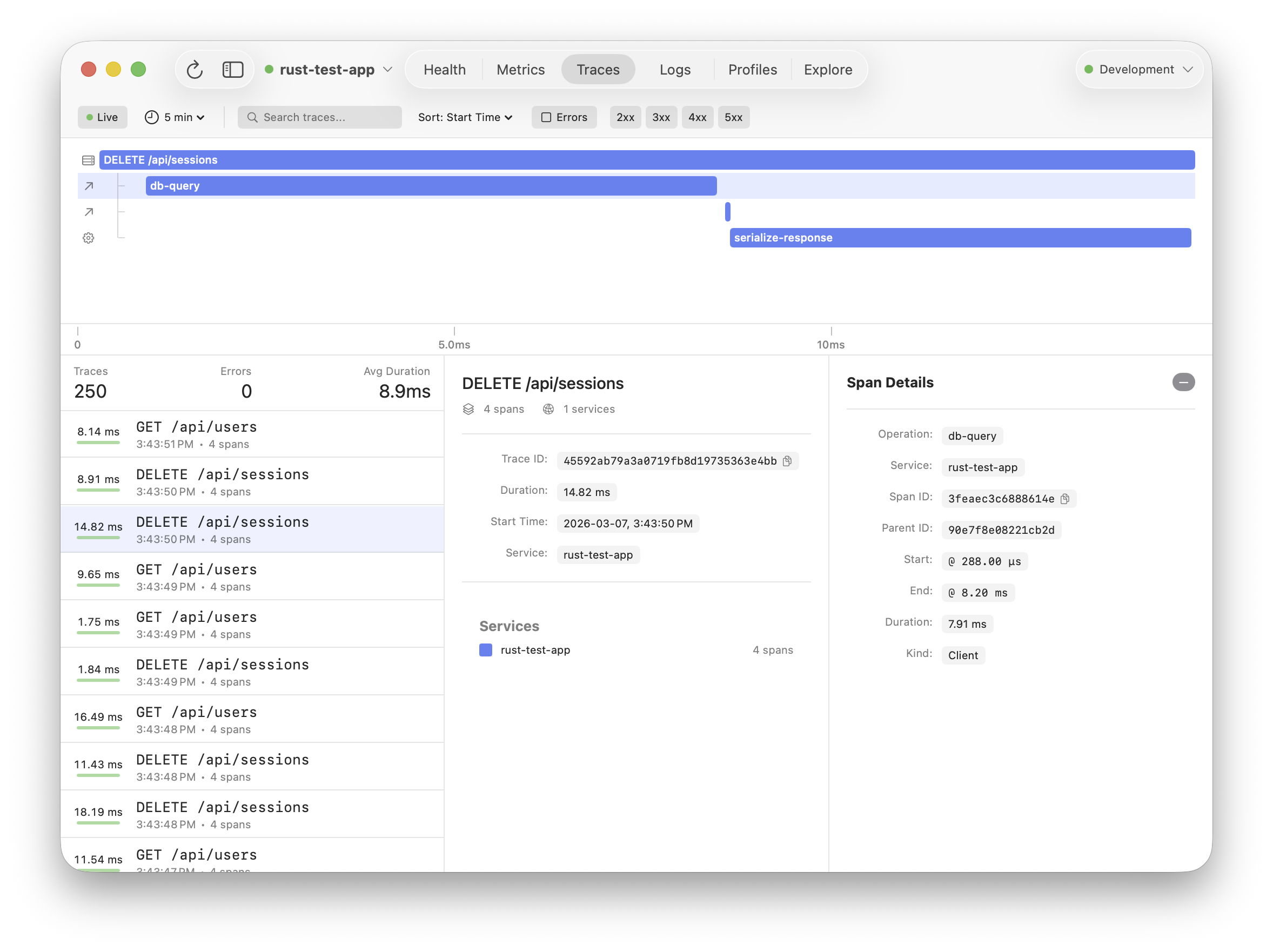Select the 14.82 ms DELETE /api/sessions trace
The height and width of the screenshot is (952, 1273).
point(252,529)
